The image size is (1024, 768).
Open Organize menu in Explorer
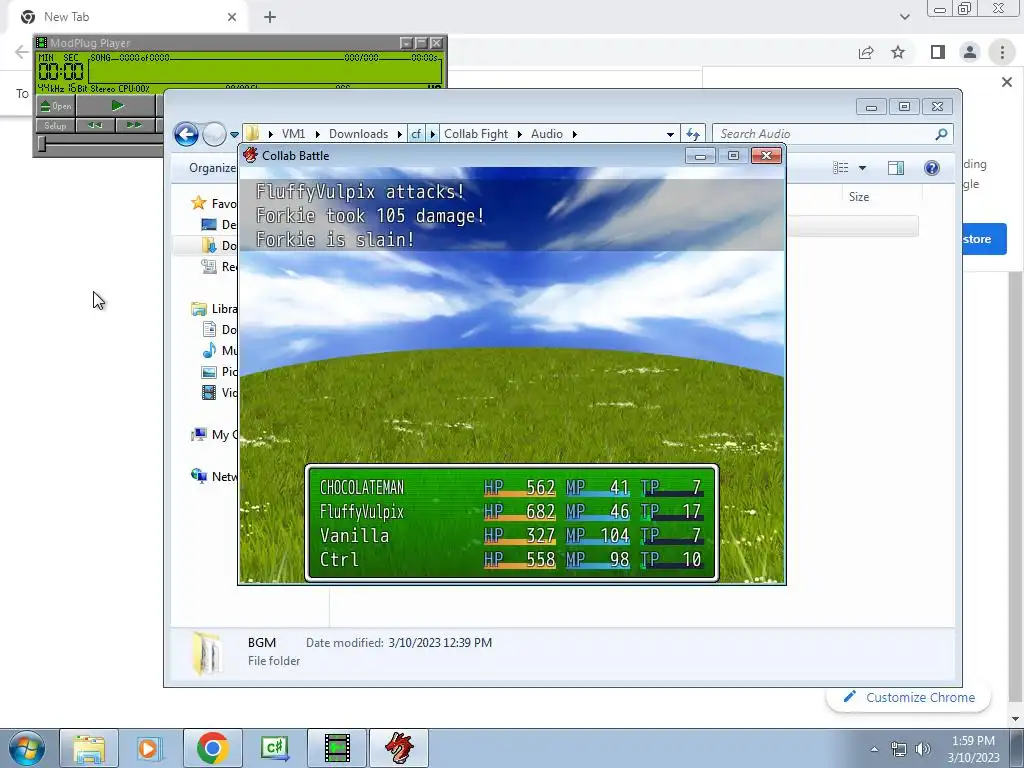click(x=213, y=168)
